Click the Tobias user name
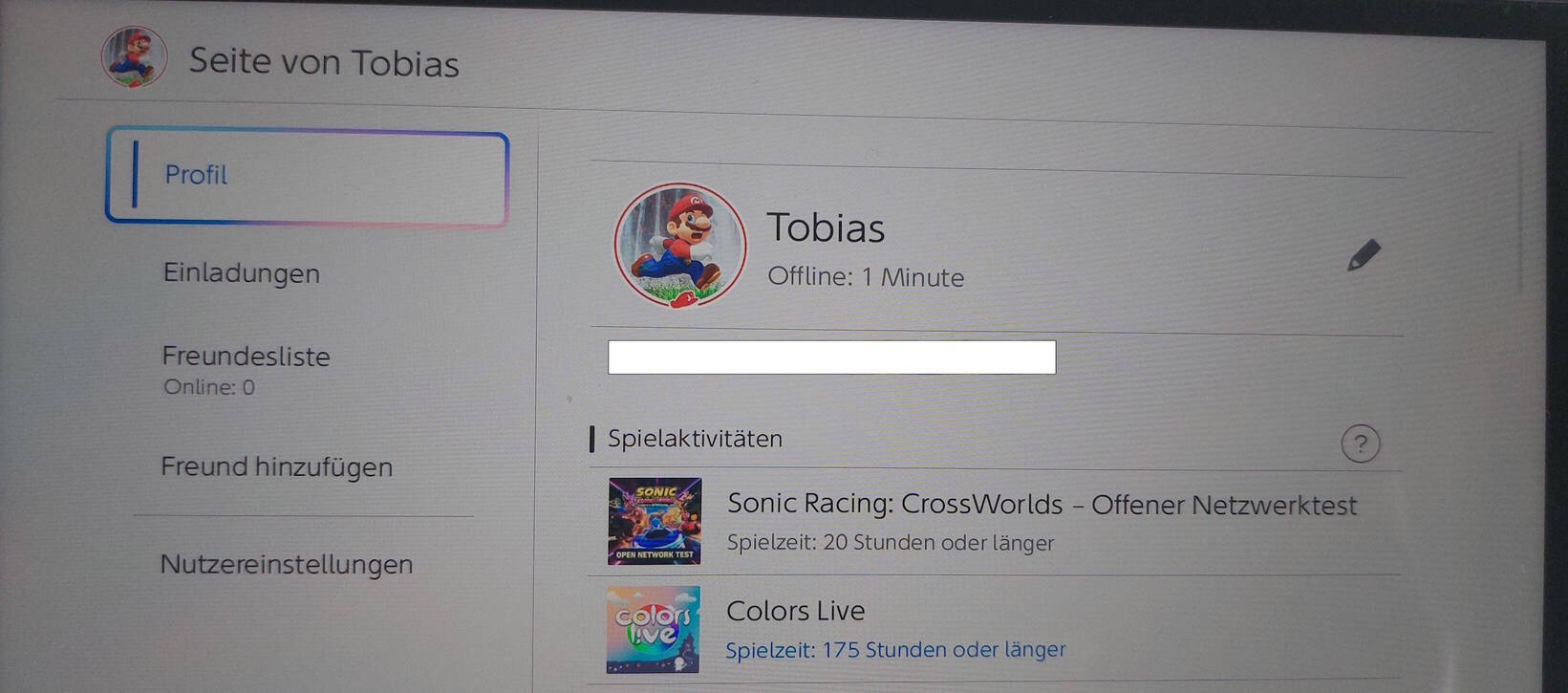Screen dimensions: 1568x693 point(826,227)
